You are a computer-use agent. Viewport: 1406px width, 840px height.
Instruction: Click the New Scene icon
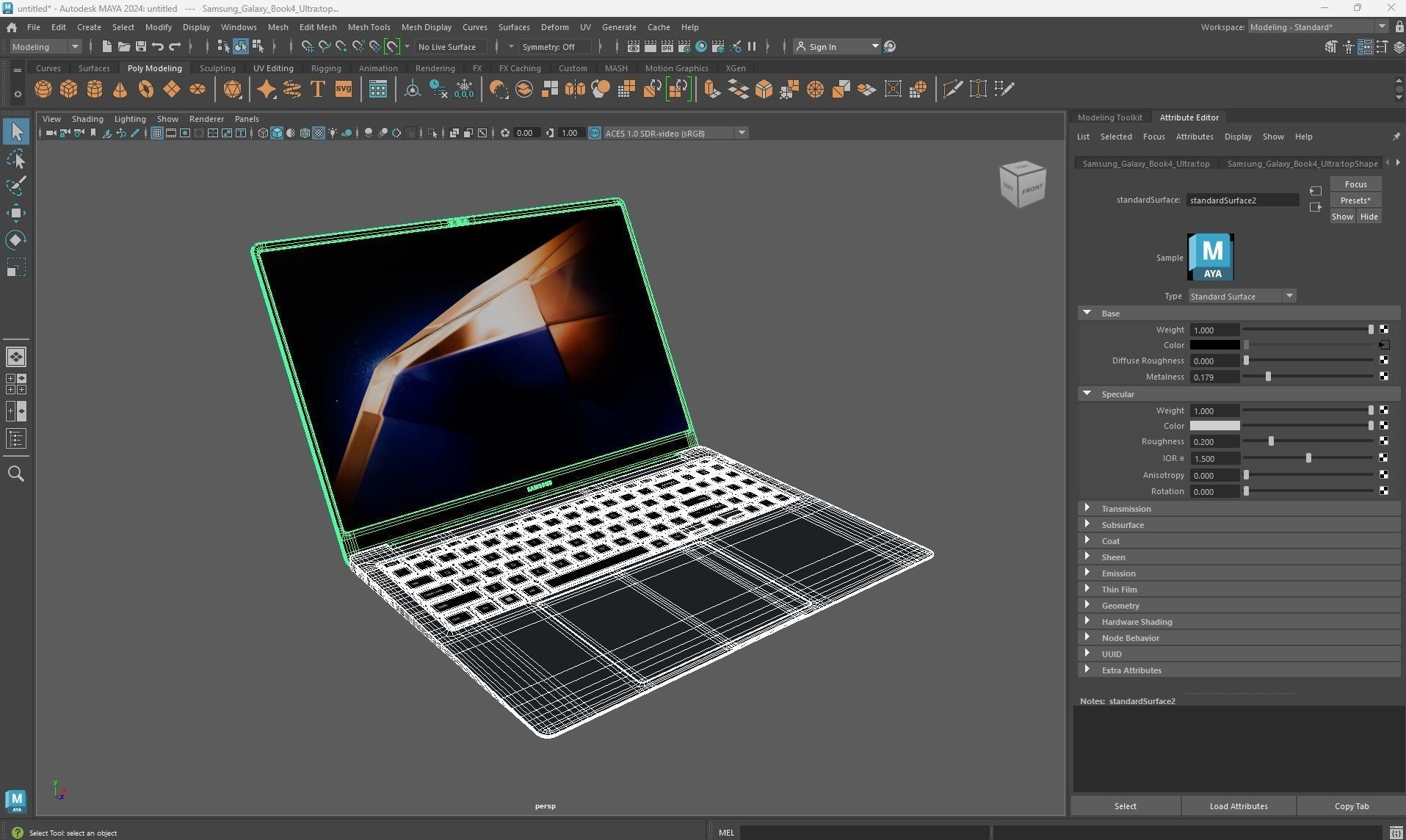[x=107, y=47]
